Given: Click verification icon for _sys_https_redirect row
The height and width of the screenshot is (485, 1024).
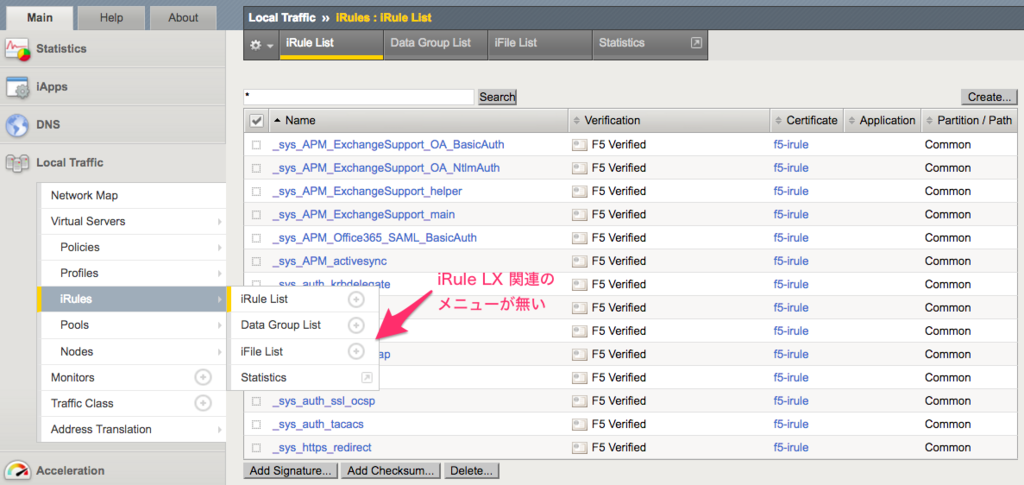Looking at the screenshot, I should 579,448.
